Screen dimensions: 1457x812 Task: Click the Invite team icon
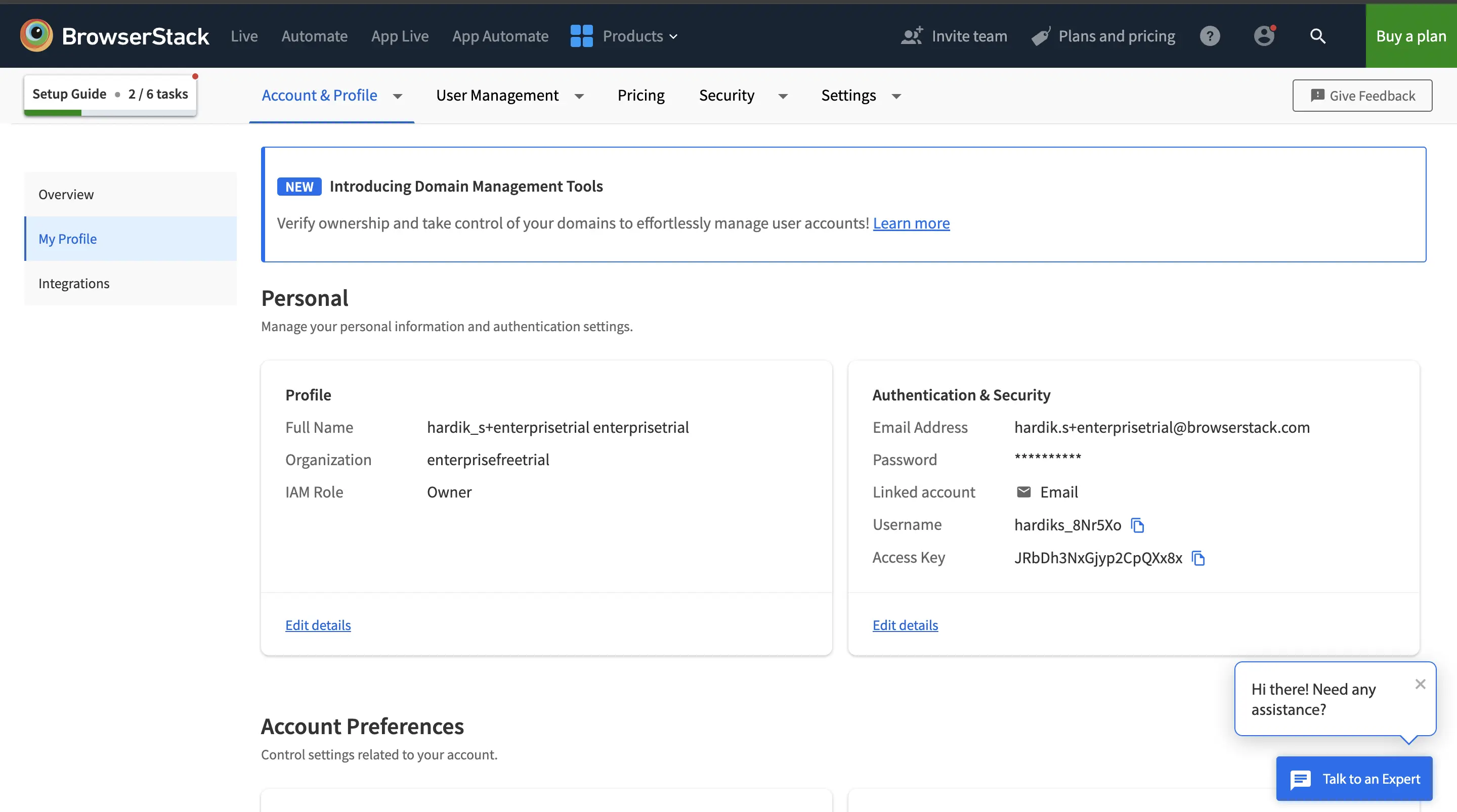[x=911, y=36]
